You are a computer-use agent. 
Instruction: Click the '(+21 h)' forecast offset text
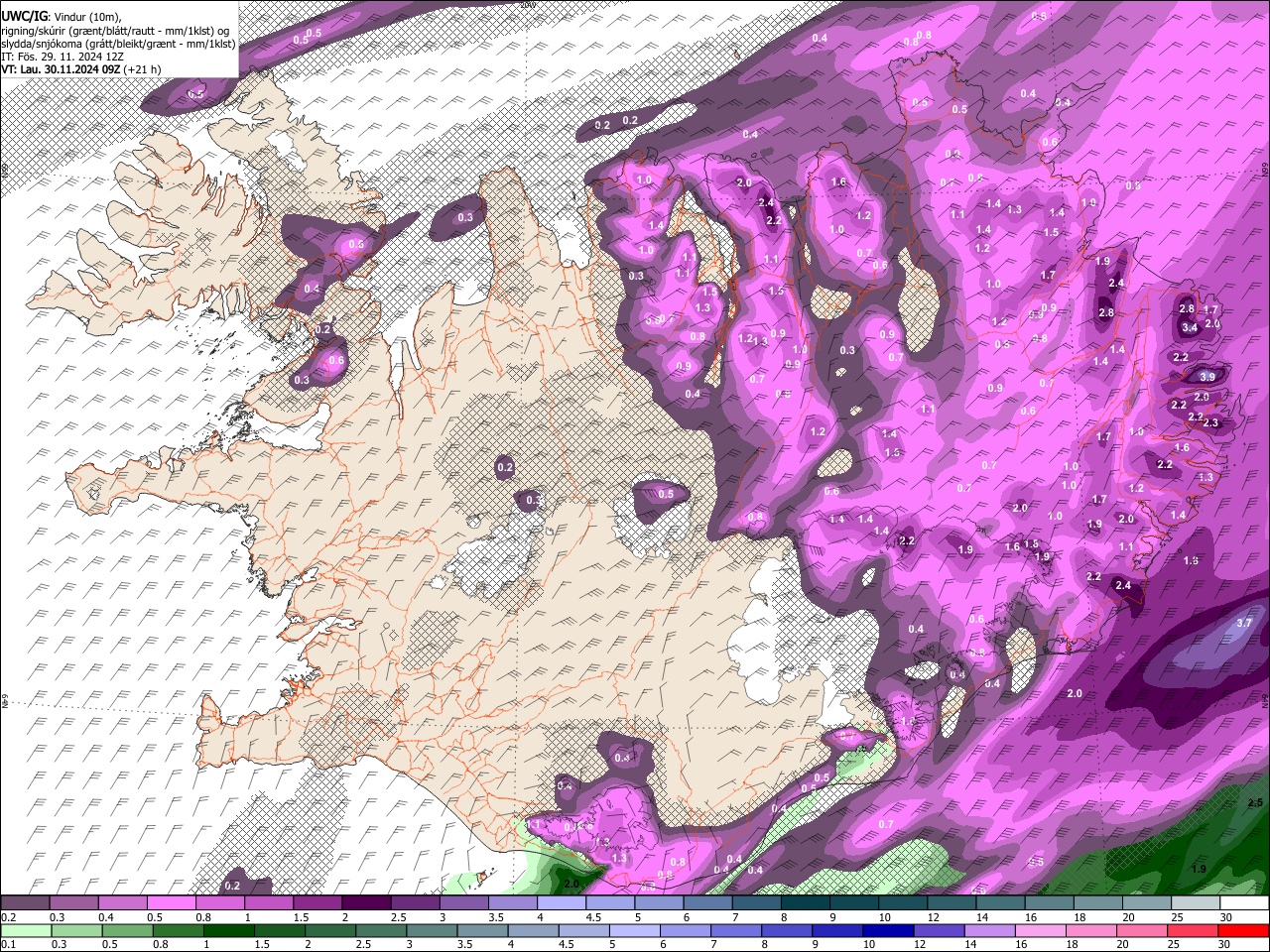pyautogui.click(x=143, y=69)
